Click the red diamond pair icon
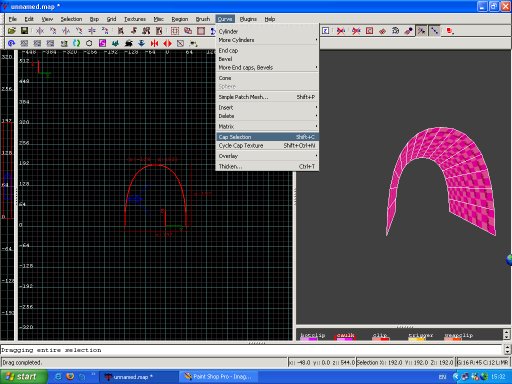This screenshot has height=384, width=512. coord(382,31)
